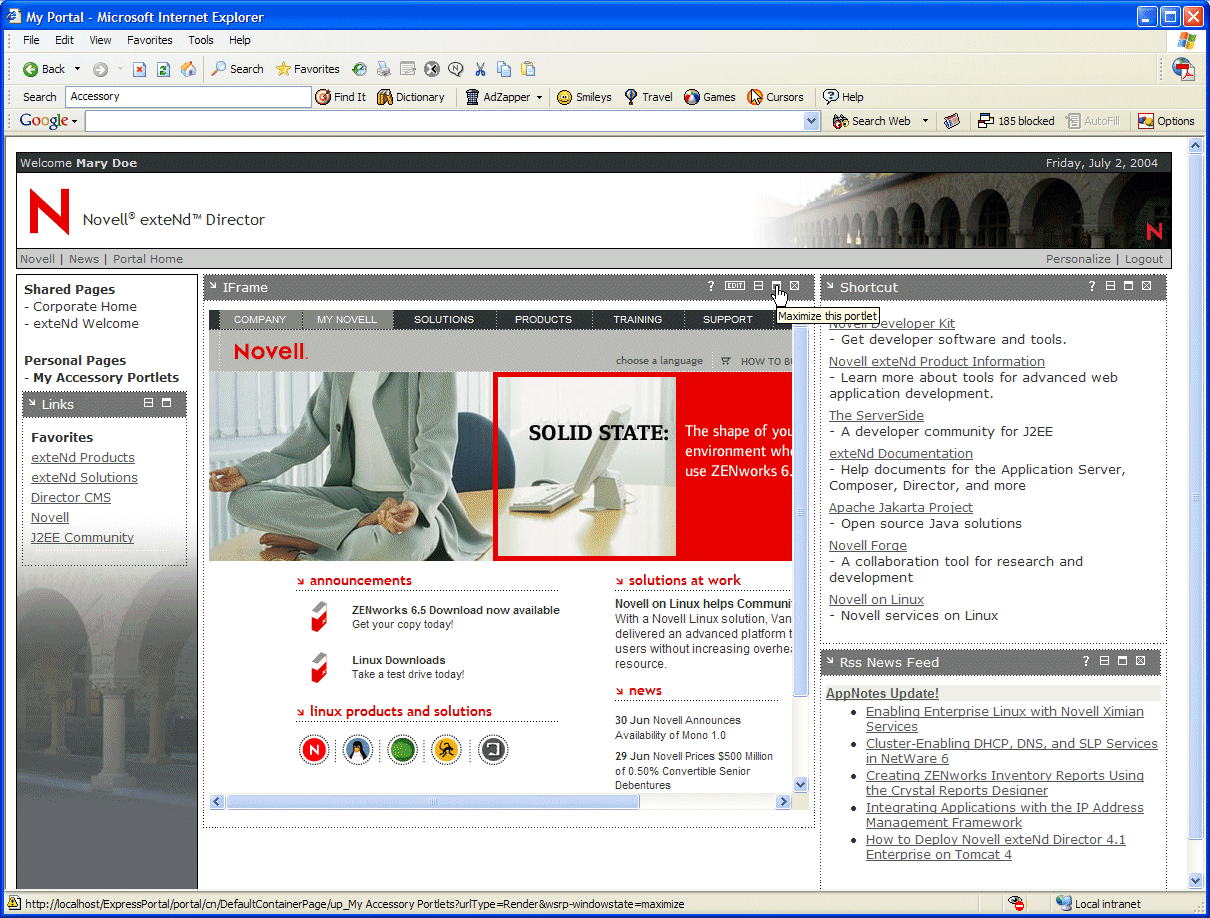
Task: Select the SOLUTIONS tab on Novell page
Action: click(444, 320)
